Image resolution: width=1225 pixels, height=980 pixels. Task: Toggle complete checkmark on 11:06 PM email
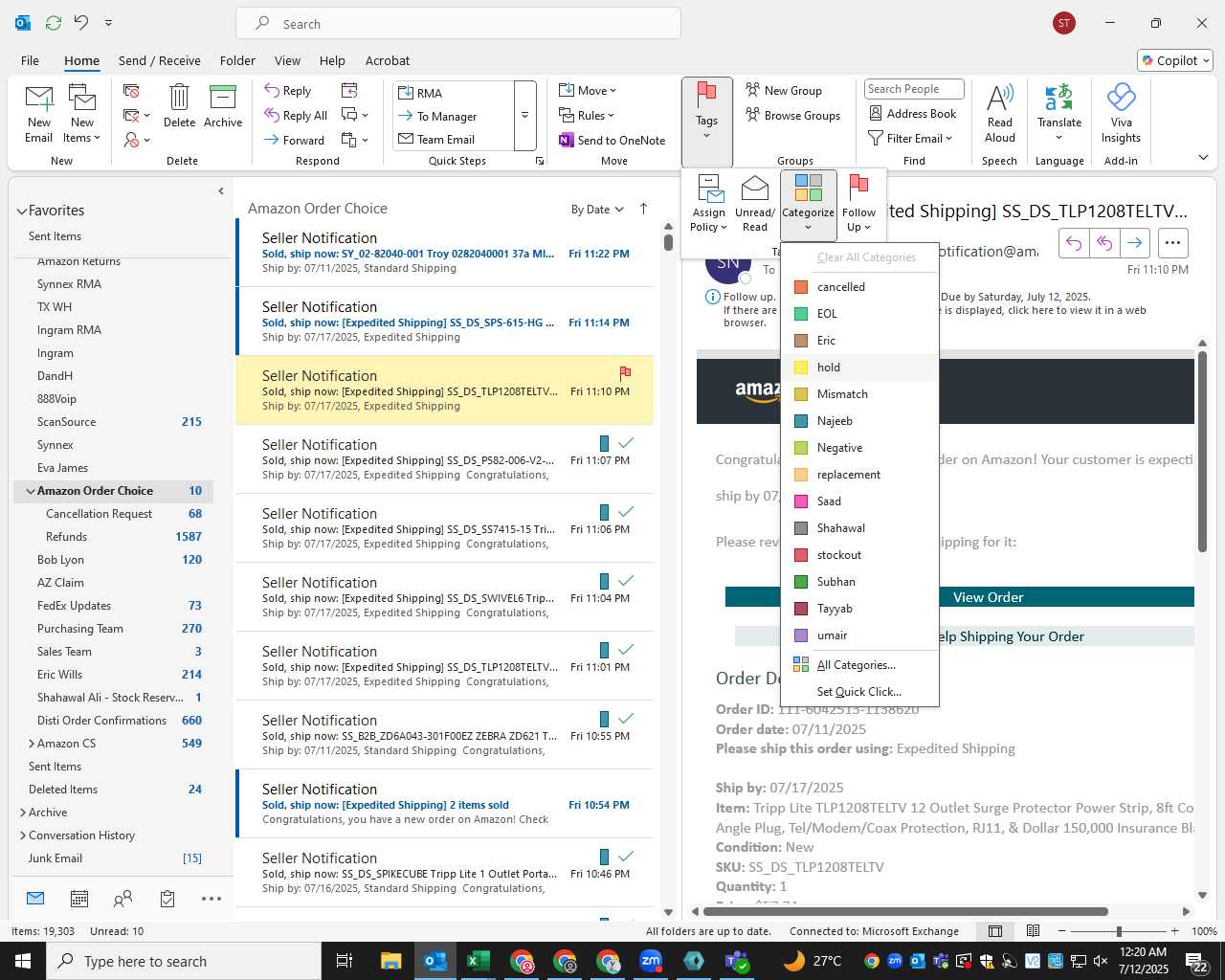tap(626, 512)
